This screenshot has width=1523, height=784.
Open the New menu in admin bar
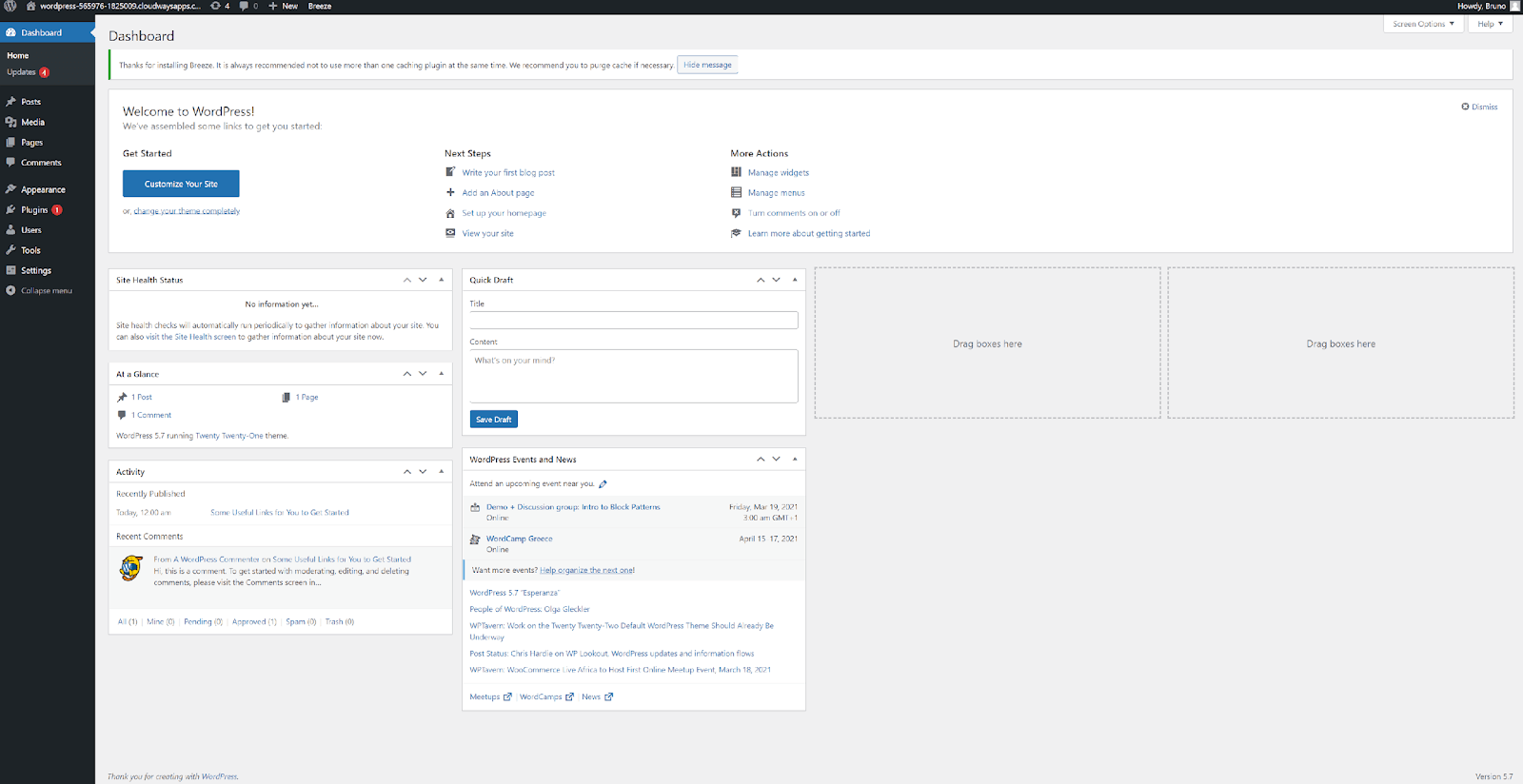284,7
